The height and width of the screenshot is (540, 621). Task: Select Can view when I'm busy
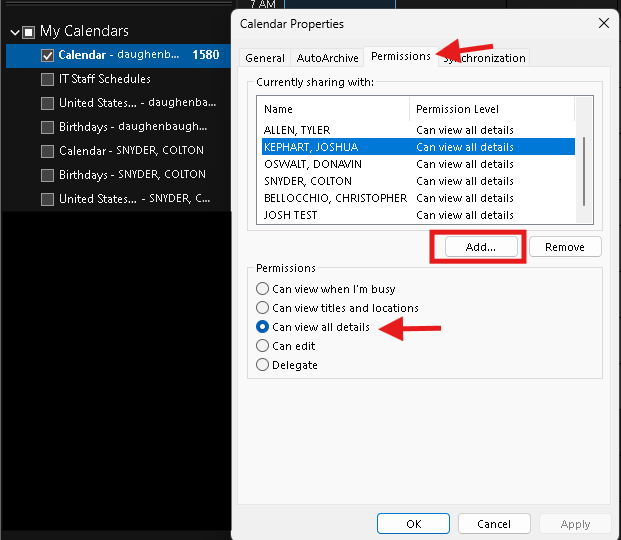263,289
